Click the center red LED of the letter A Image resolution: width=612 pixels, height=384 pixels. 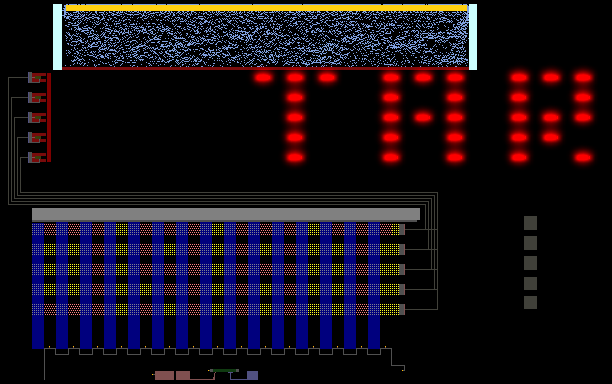(423, 117)
